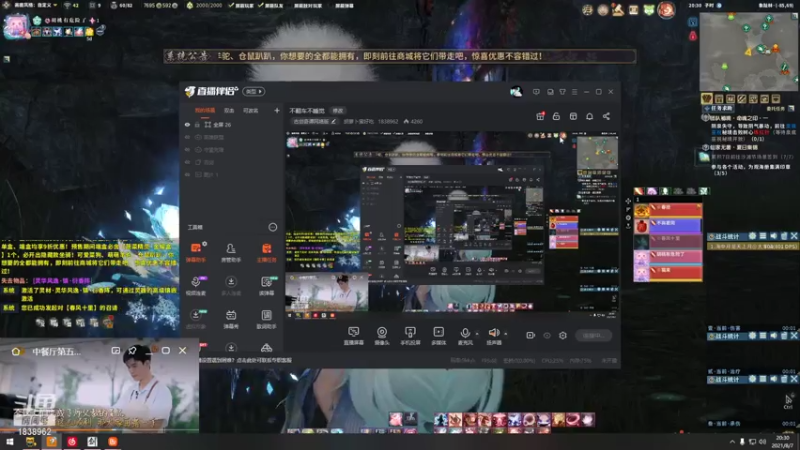Add the 多媒体 media source

pos(438,336)
